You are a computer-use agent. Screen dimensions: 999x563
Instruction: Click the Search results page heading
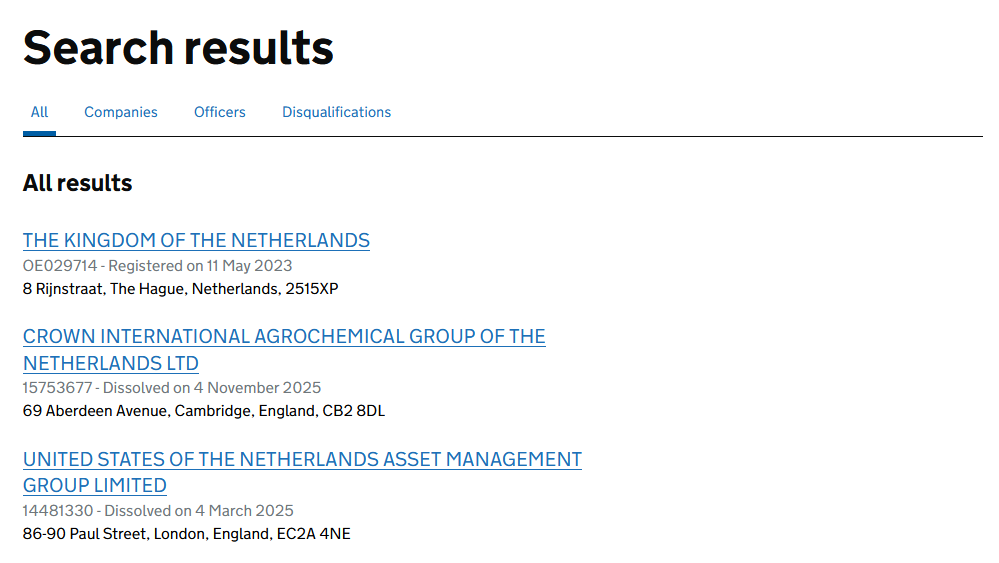click(178, 47)
